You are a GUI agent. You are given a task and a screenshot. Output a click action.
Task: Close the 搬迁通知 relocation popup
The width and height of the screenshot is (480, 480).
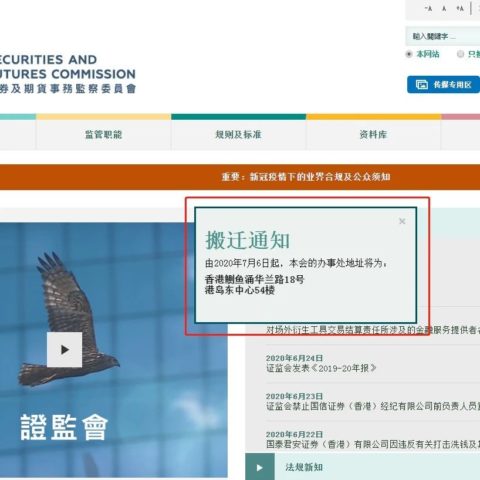[402, 221]
